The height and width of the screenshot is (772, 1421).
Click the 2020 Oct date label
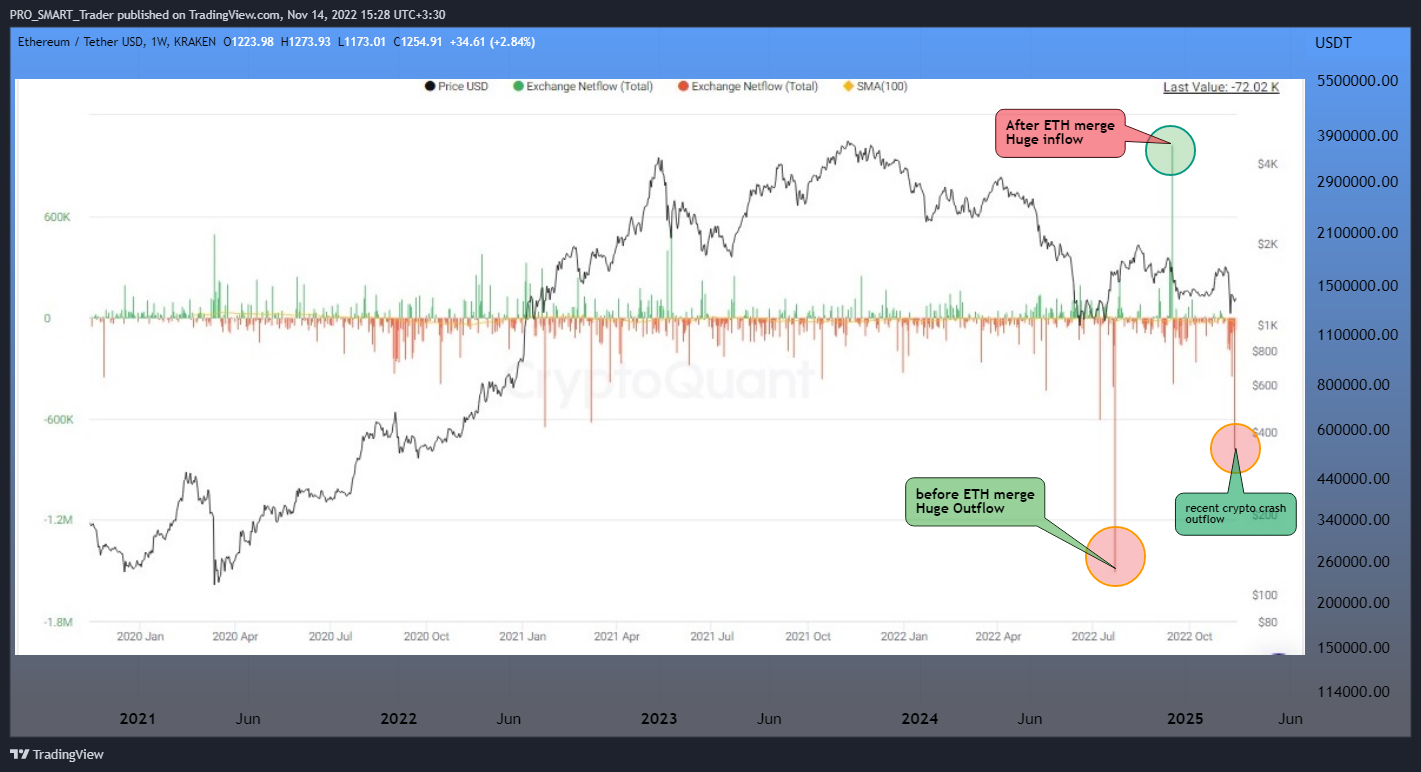coord(428,636)
